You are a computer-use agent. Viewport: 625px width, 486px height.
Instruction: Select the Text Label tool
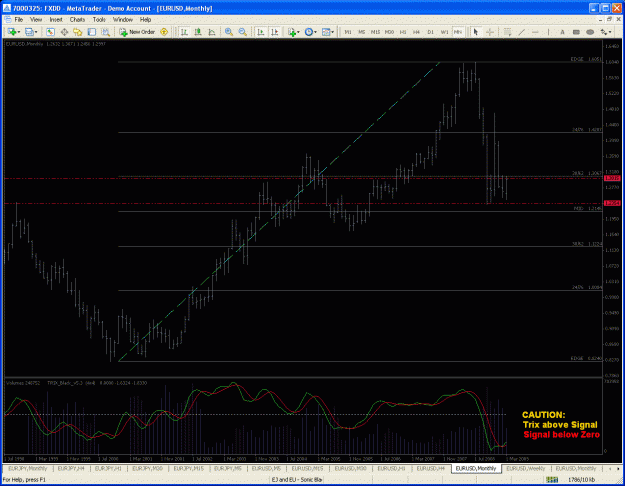576,32
